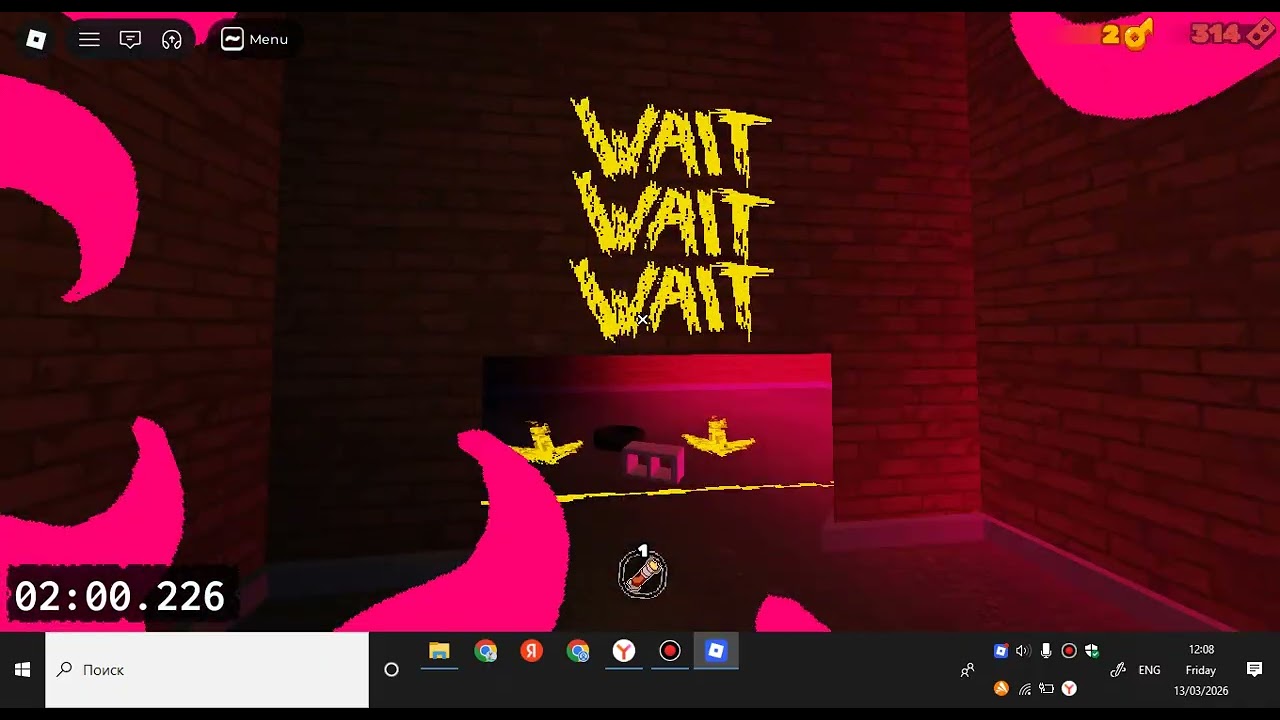Open the Windows notification center
Image resolution: width=1280 pixels, height=720 pixels.
(1254, 669)
